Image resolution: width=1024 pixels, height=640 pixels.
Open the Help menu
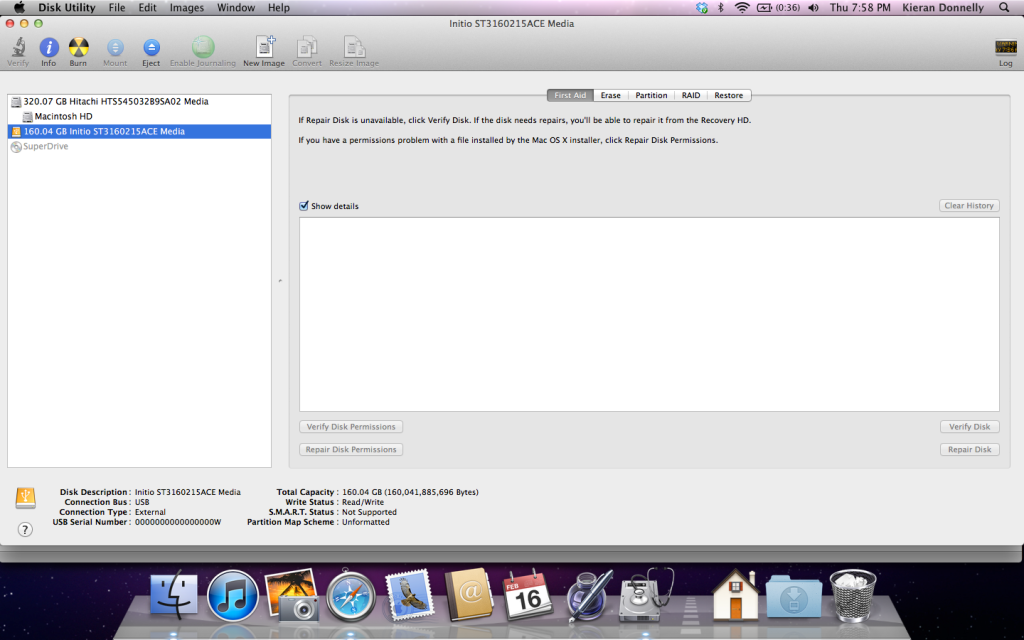(x=279, y=8)
